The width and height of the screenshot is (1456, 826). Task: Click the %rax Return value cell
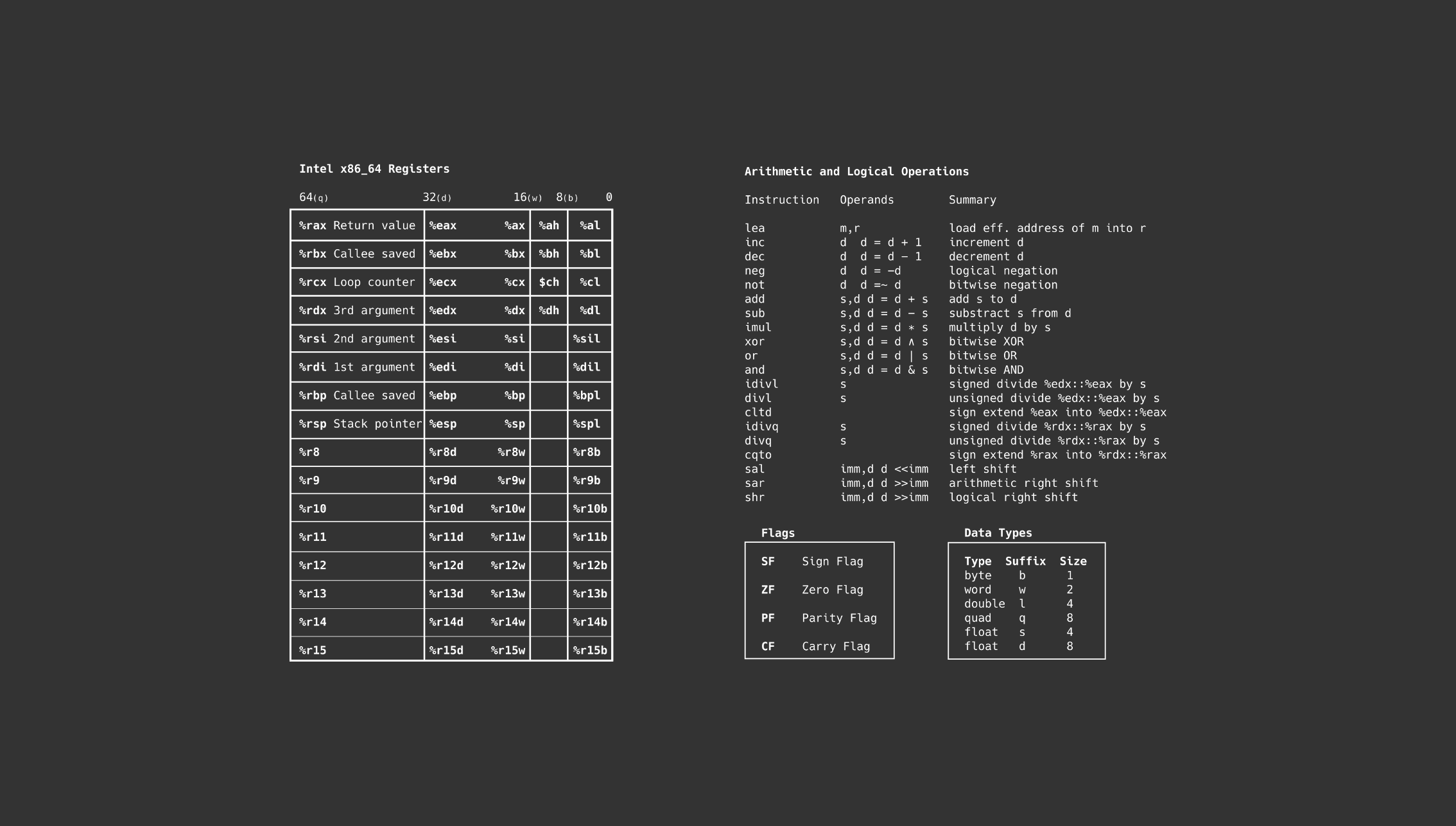click(x=357, y=225)
